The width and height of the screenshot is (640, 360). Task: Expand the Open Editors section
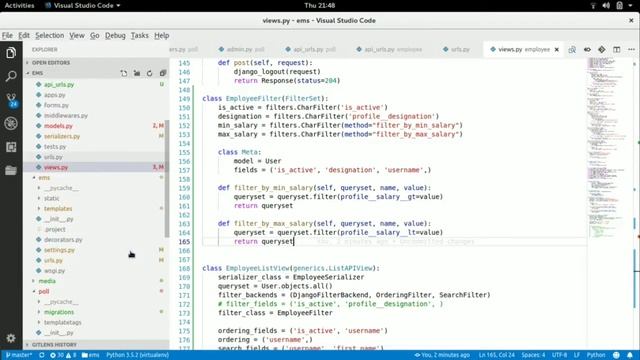(96, 62)
